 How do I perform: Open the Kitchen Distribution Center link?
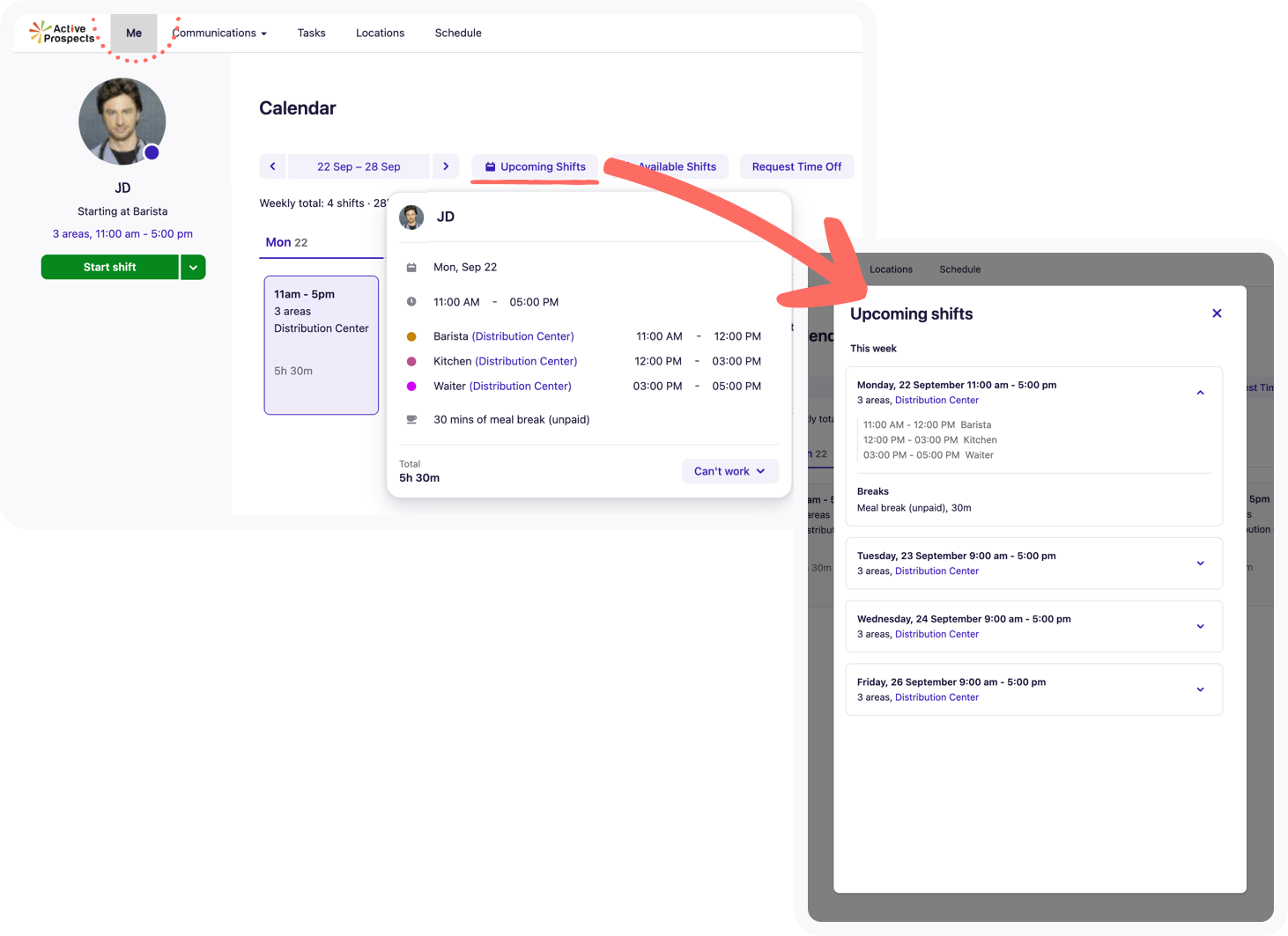click(526, 361)
